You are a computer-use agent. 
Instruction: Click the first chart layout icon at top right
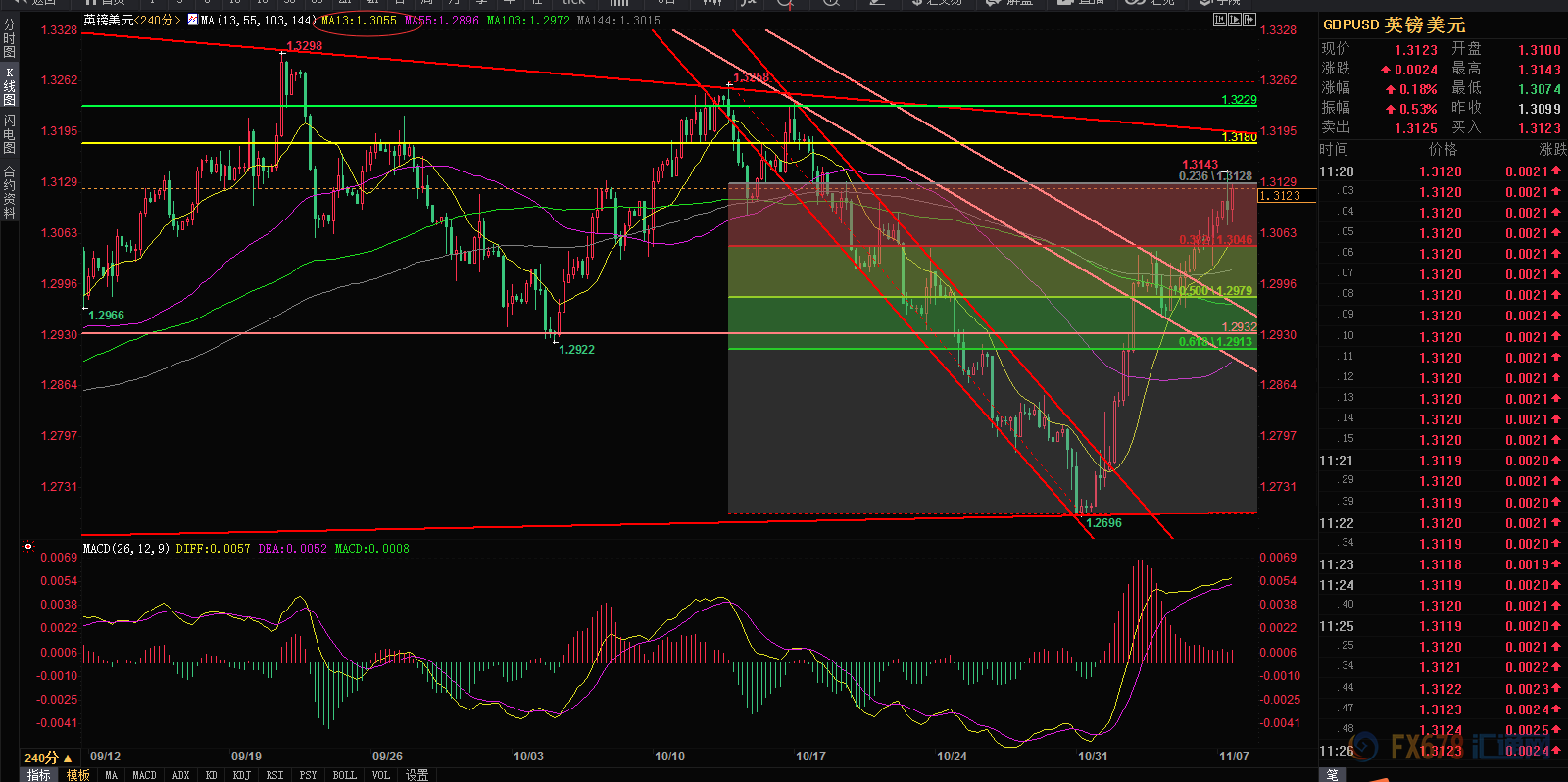tap(1219, 20)
